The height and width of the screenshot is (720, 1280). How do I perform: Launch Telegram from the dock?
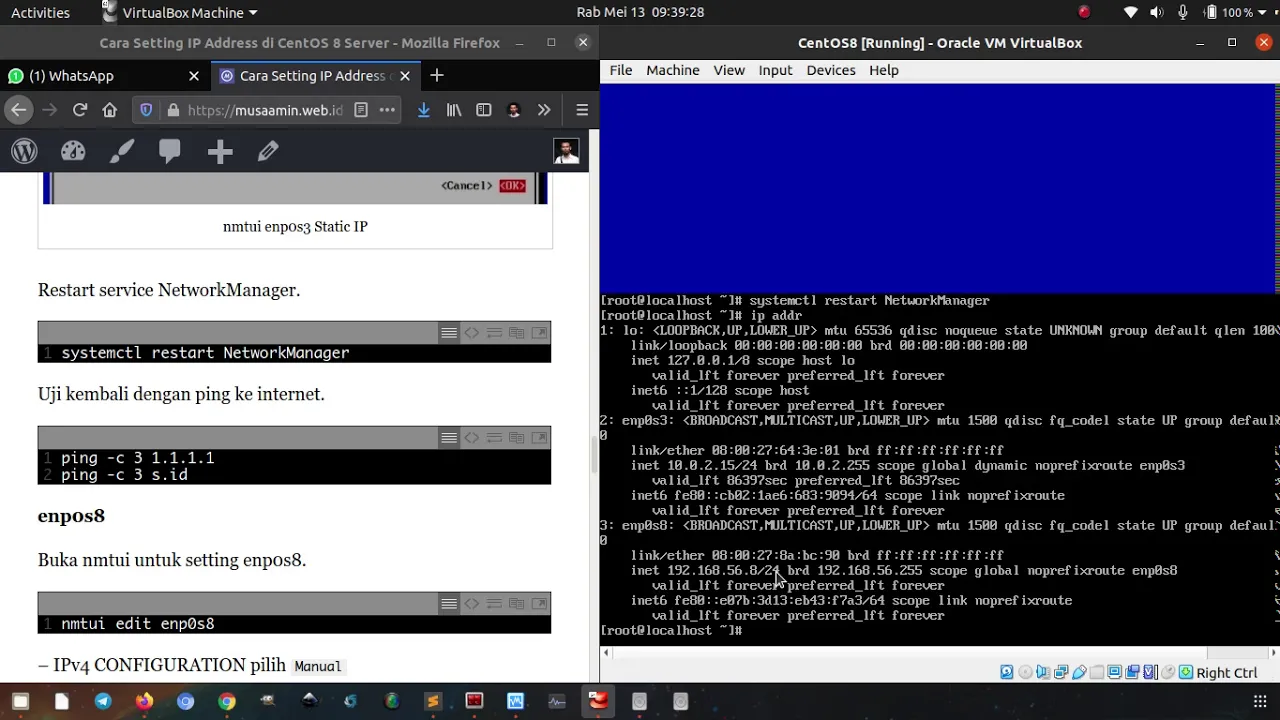click(103, 701)
